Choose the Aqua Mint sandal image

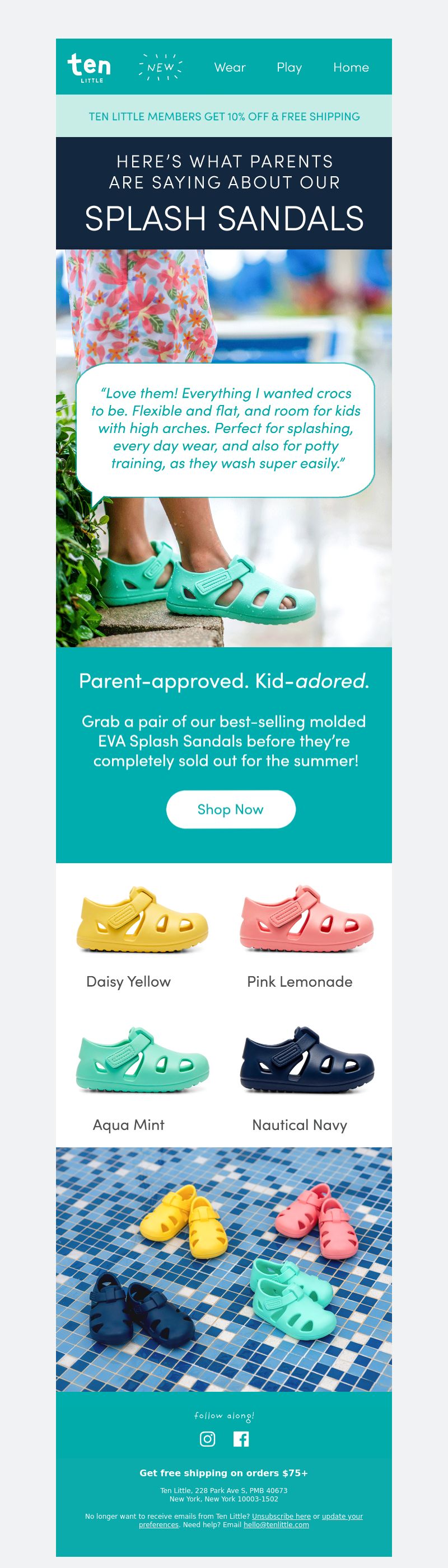142,1060
